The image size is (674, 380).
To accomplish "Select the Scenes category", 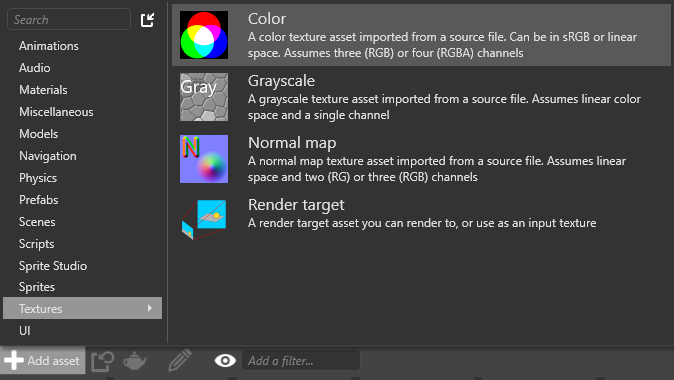I will tap(37, 222).
